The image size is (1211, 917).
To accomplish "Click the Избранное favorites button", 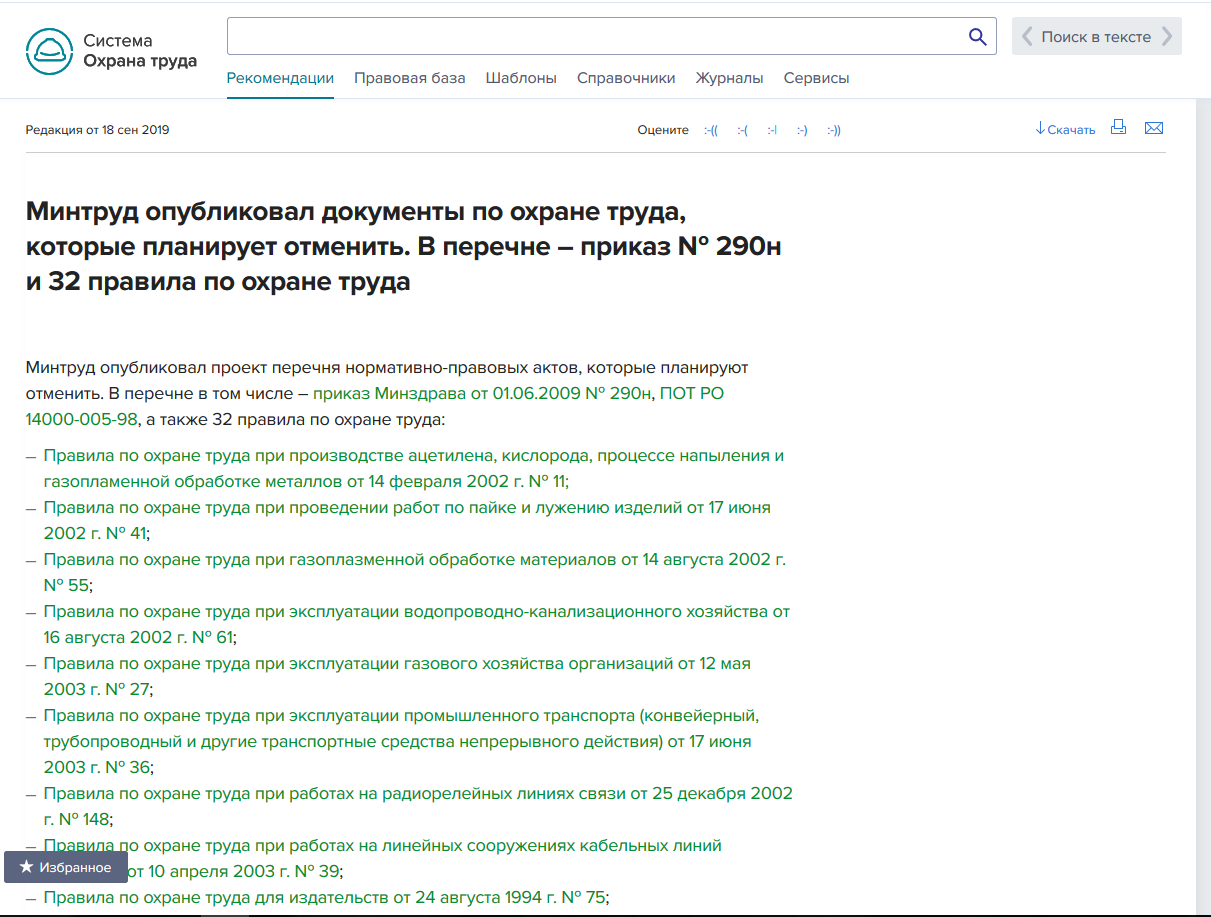I will pos(66,867).
